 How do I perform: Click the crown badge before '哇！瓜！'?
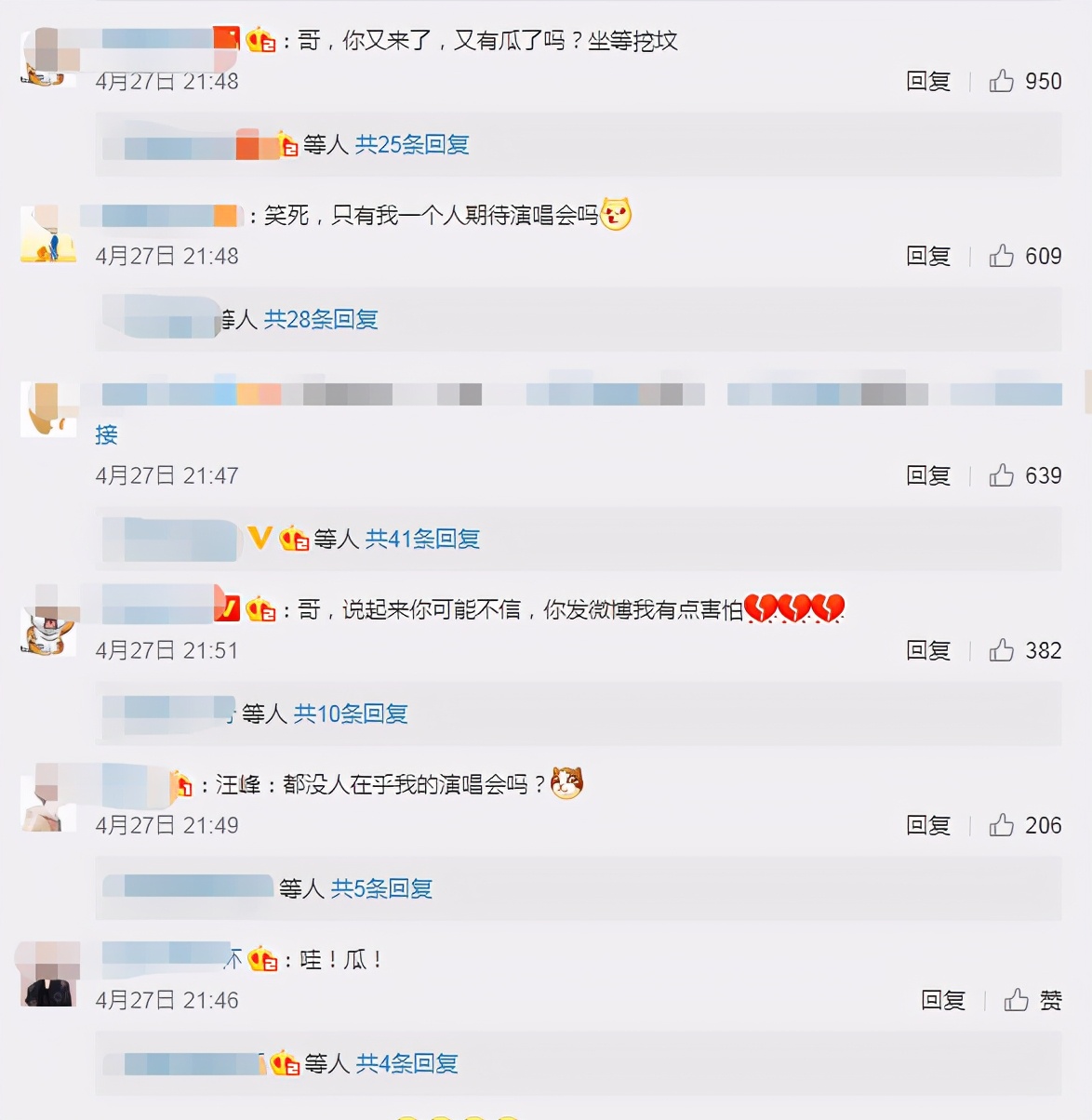pyautogui.click(x=263, y=958)
